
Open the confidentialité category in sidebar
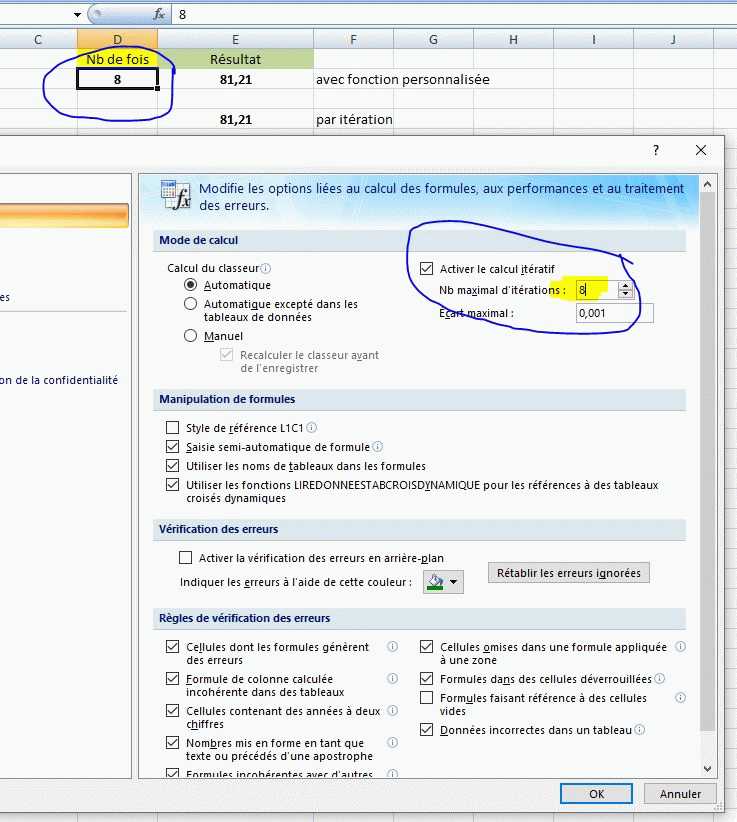tap(59, 380)
